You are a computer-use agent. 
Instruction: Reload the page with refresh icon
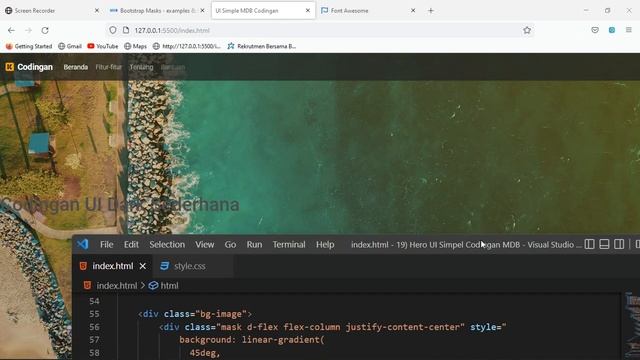coord(45,30)
